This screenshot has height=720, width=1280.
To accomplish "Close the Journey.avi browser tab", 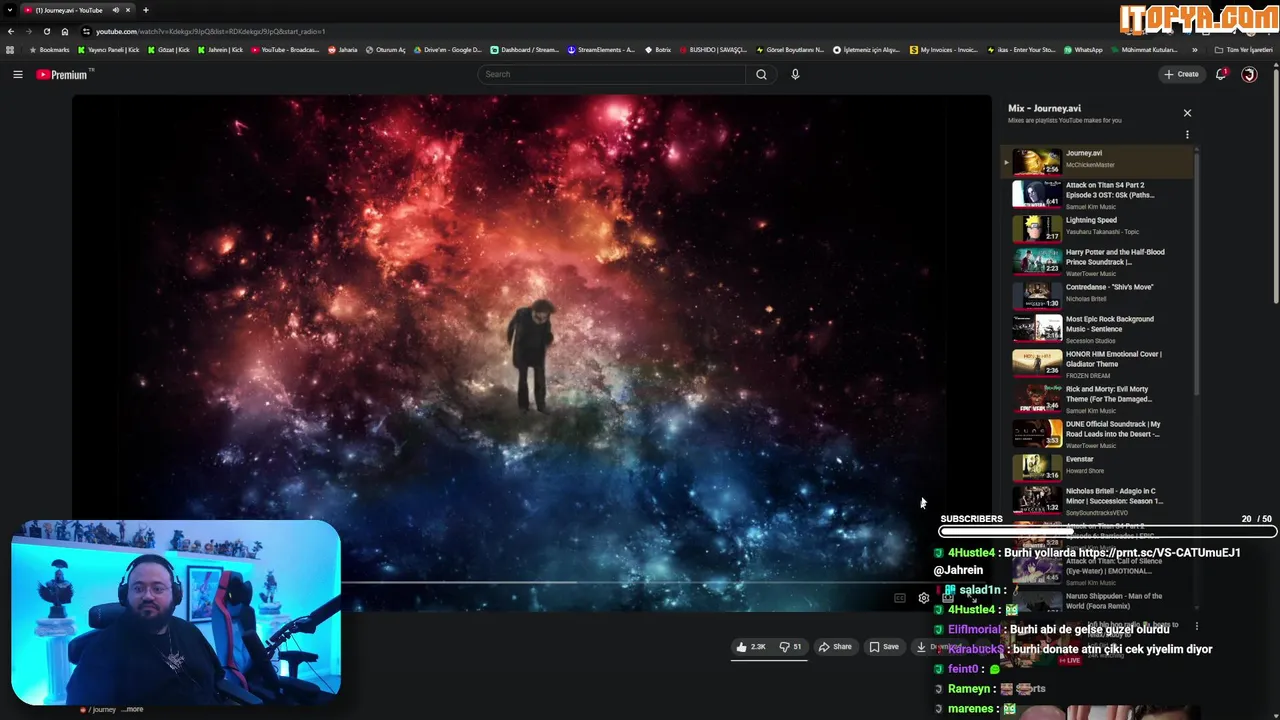I will [128, 10].
